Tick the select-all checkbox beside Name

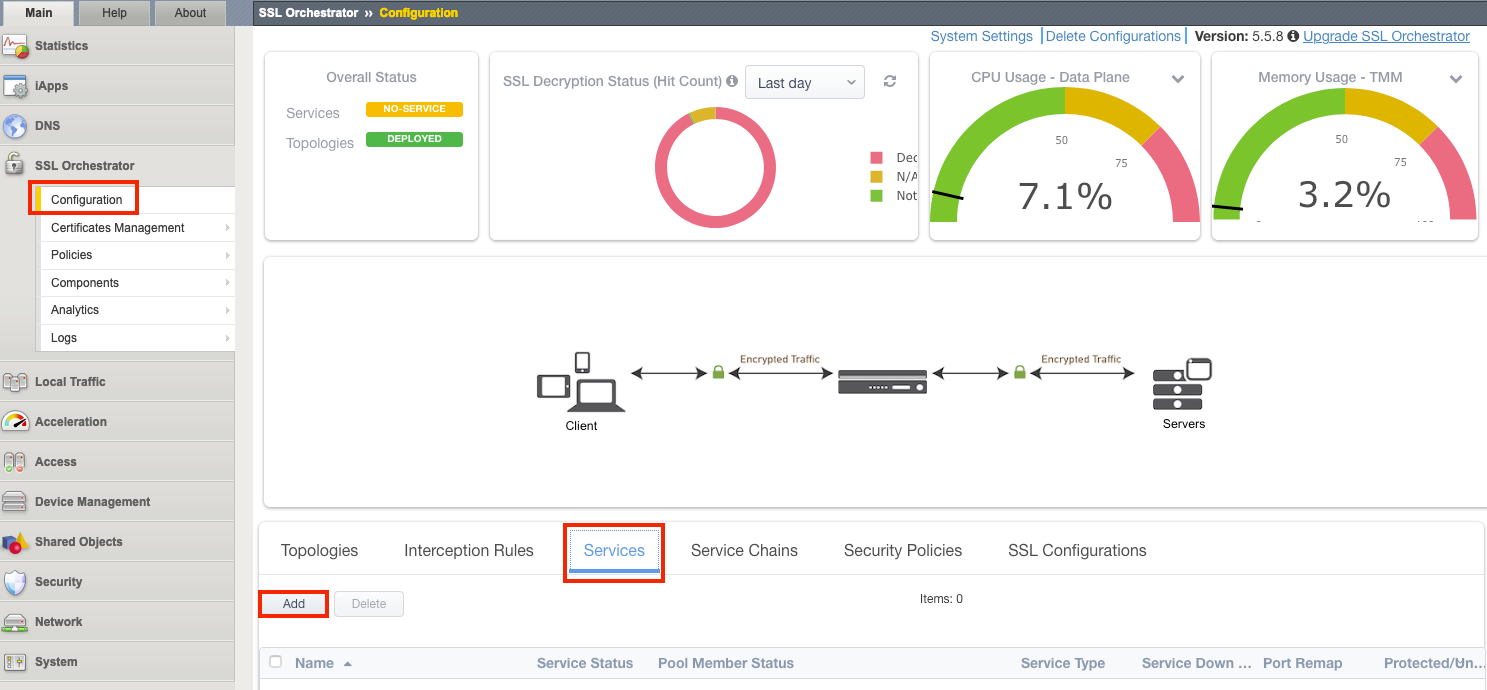tap(276, 662)
